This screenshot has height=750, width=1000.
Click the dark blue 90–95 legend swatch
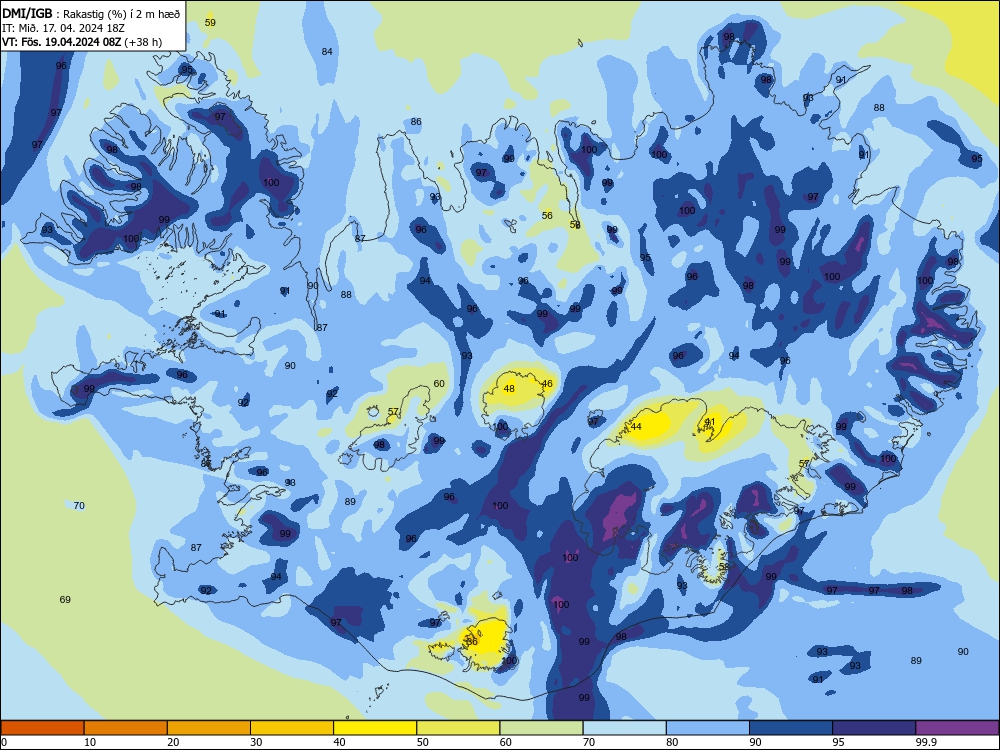point(791,728)
